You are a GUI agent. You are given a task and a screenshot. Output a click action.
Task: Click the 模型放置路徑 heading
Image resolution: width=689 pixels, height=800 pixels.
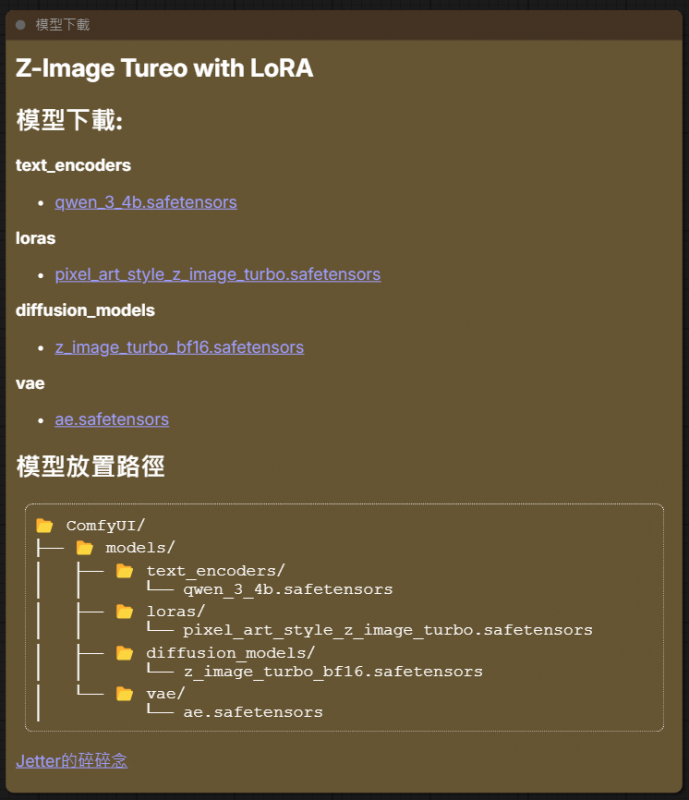(x=90, y=466)
